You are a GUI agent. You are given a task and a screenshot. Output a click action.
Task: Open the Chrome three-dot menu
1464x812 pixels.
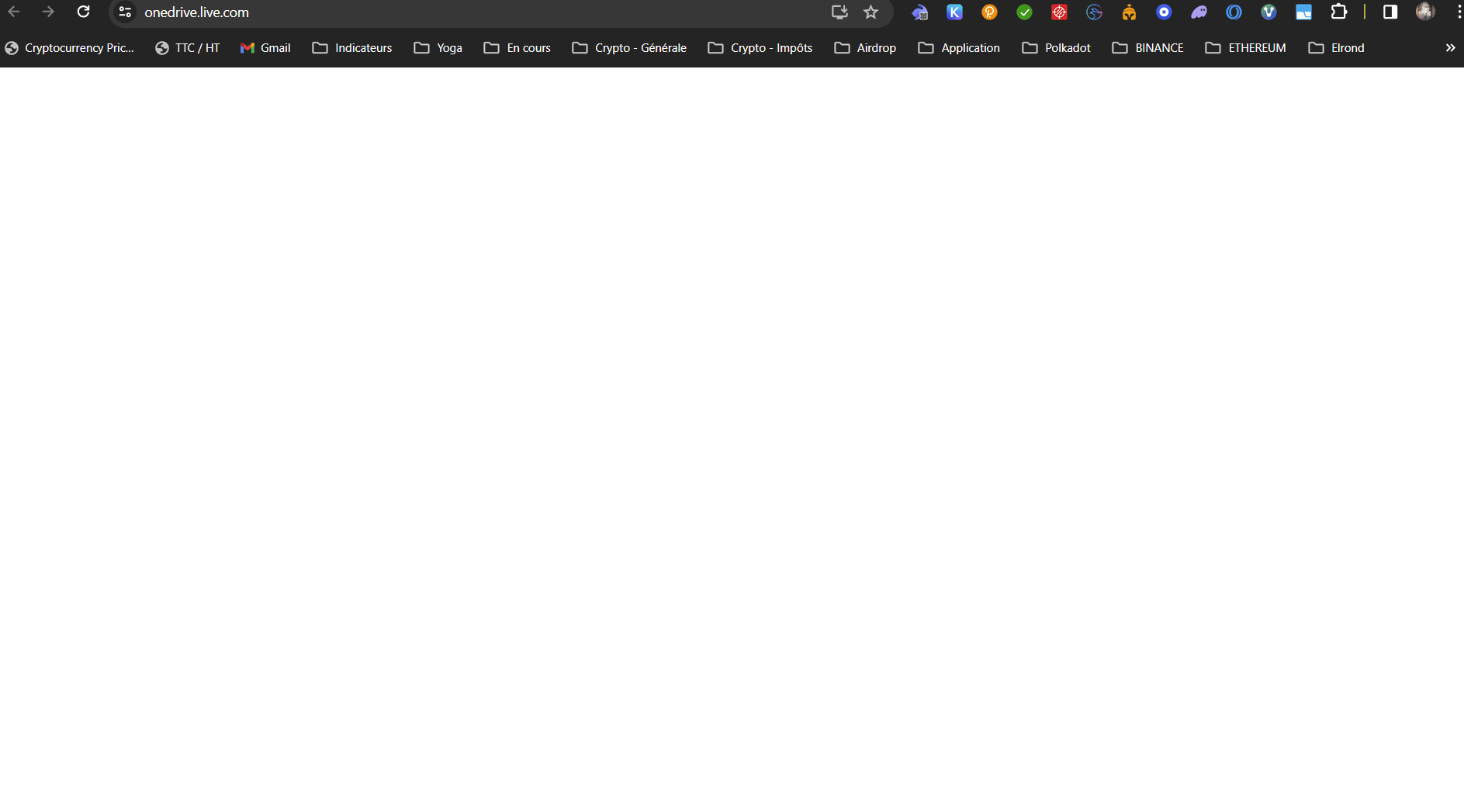[x=1457, y=12]
